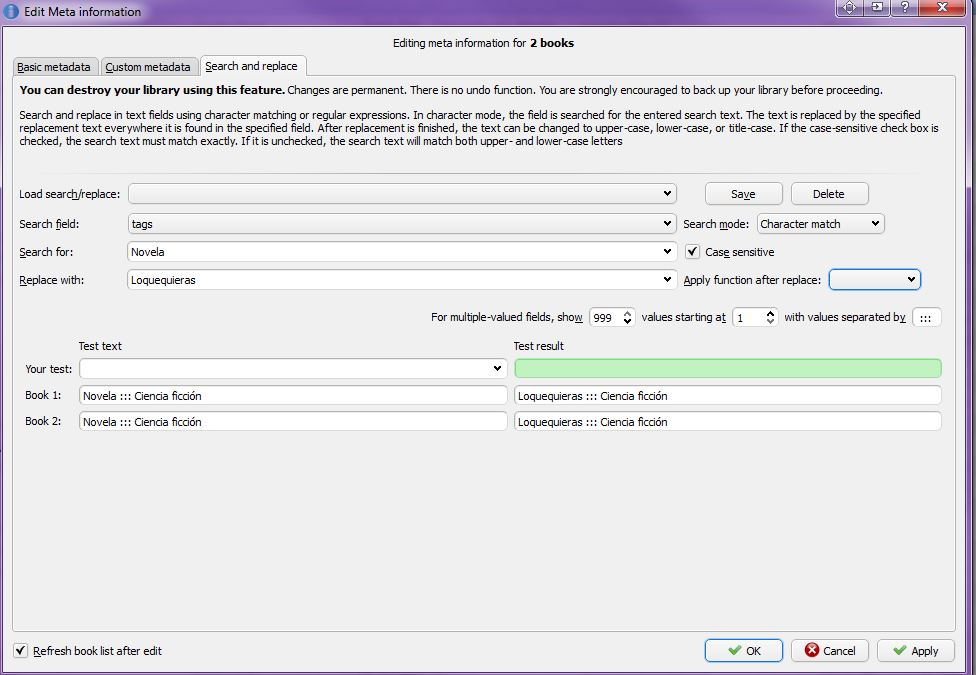Click the Apply button with green check
This screenshot has width=976, height=675.
(916, 651)
